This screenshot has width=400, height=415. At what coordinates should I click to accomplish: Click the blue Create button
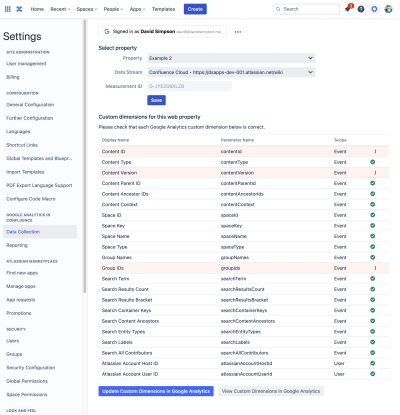coord(195,9)
